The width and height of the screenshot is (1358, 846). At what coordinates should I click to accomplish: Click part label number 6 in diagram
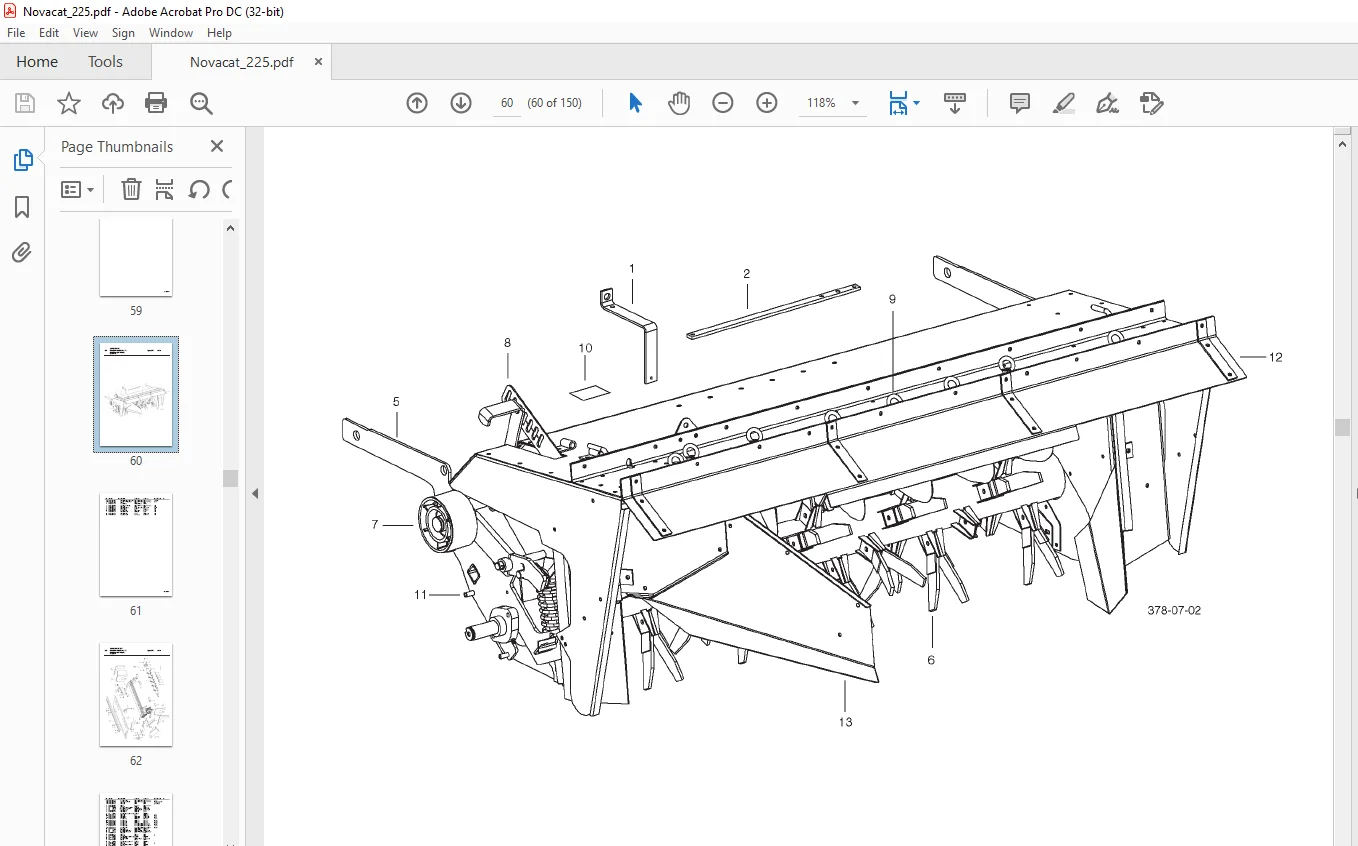[x=931, y=660]
